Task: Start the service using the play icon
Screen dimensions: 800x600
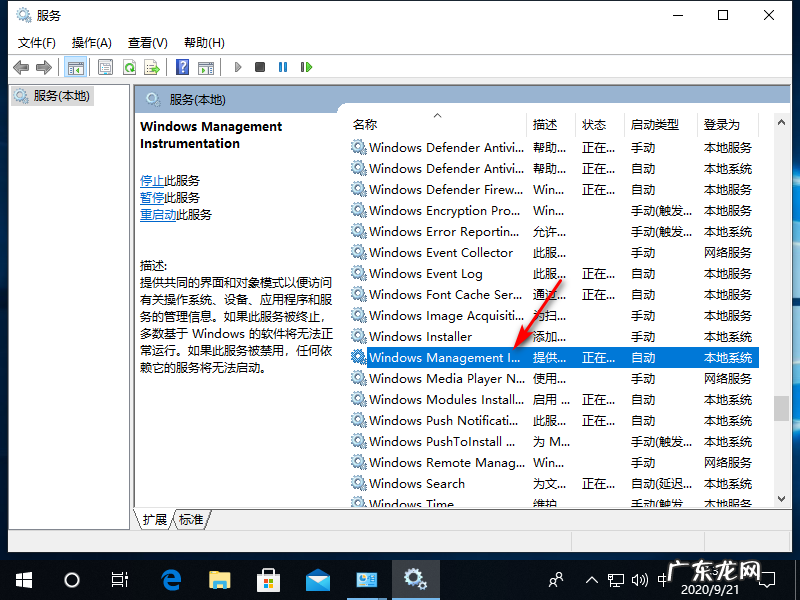Action: tap(237, 67)
